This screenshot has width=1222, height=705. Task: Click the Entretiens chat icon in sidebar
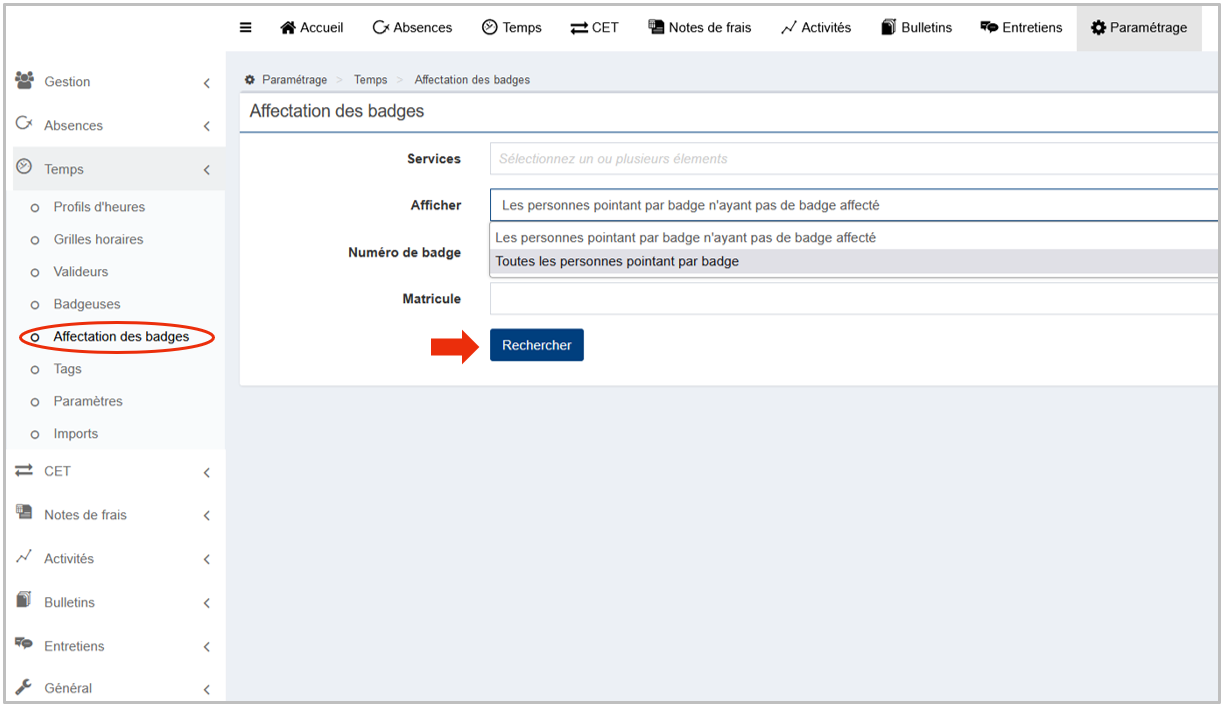pyautogui.click(x=25, y=645)
